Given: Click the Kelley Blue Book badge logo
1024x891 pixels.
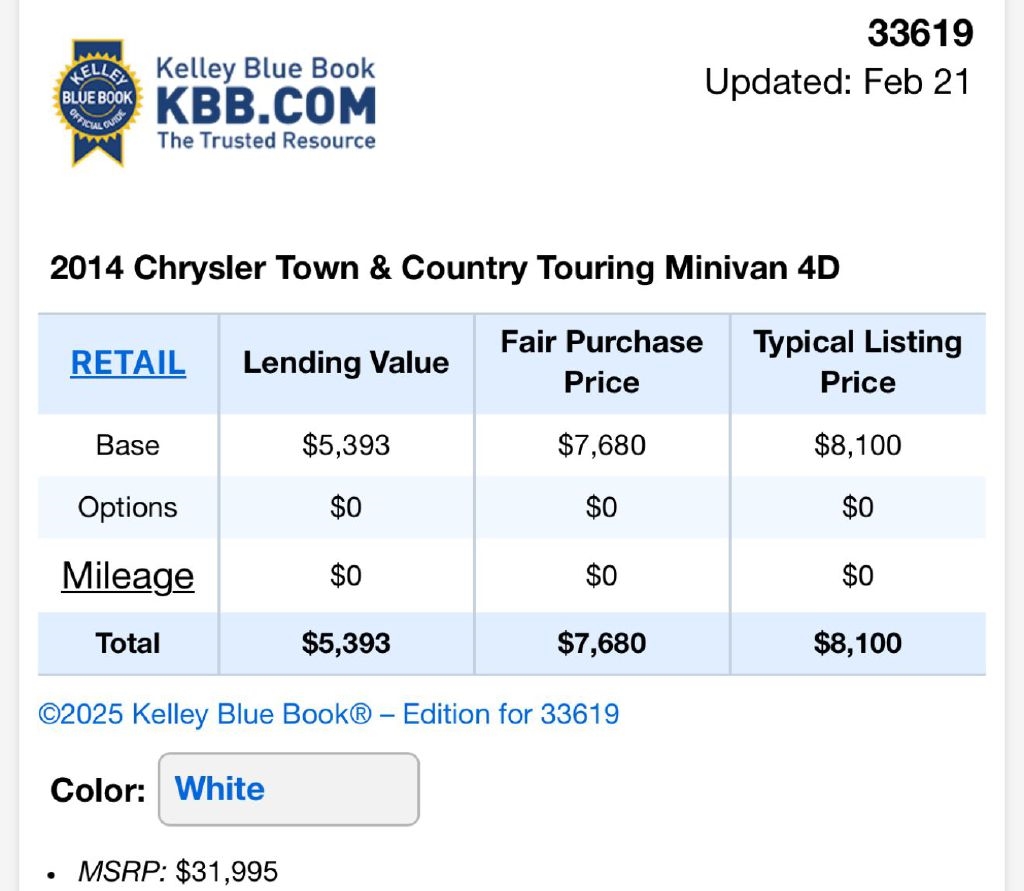Looking at the screenshot, I should coord(97,101).
